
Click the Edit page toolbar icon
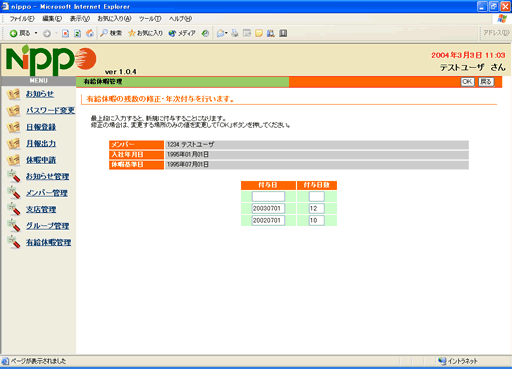[x=247, y=33]
